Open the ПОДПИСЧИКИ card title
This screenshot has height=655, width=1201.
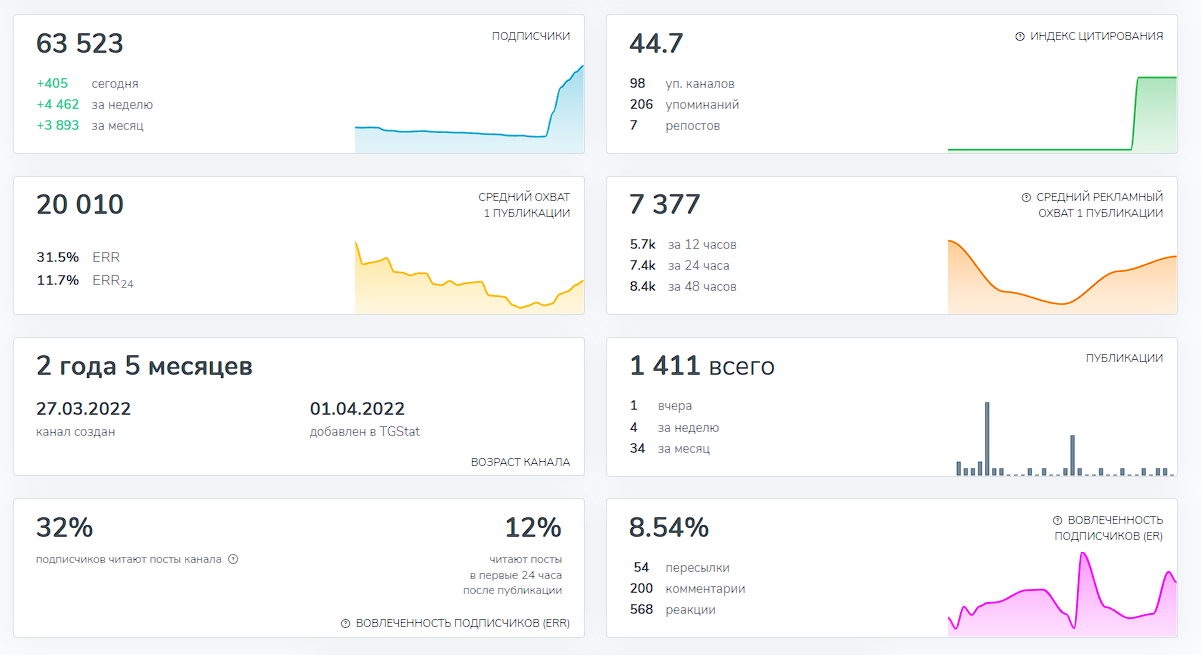point(531,36)
